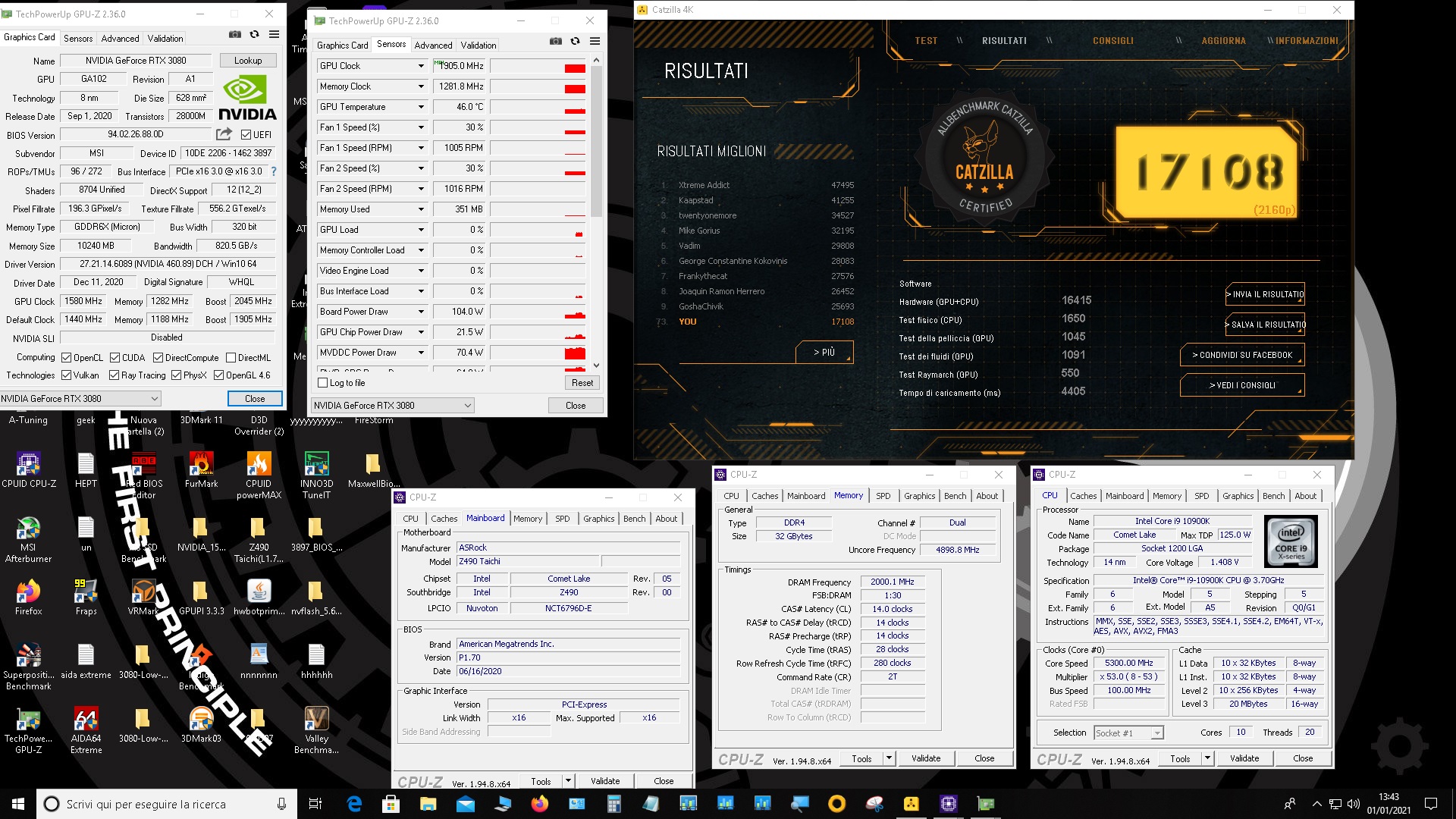Click the screenshot camera icon in left GPU-Z window
This screenshot has width=1456, height=819.
235,34
